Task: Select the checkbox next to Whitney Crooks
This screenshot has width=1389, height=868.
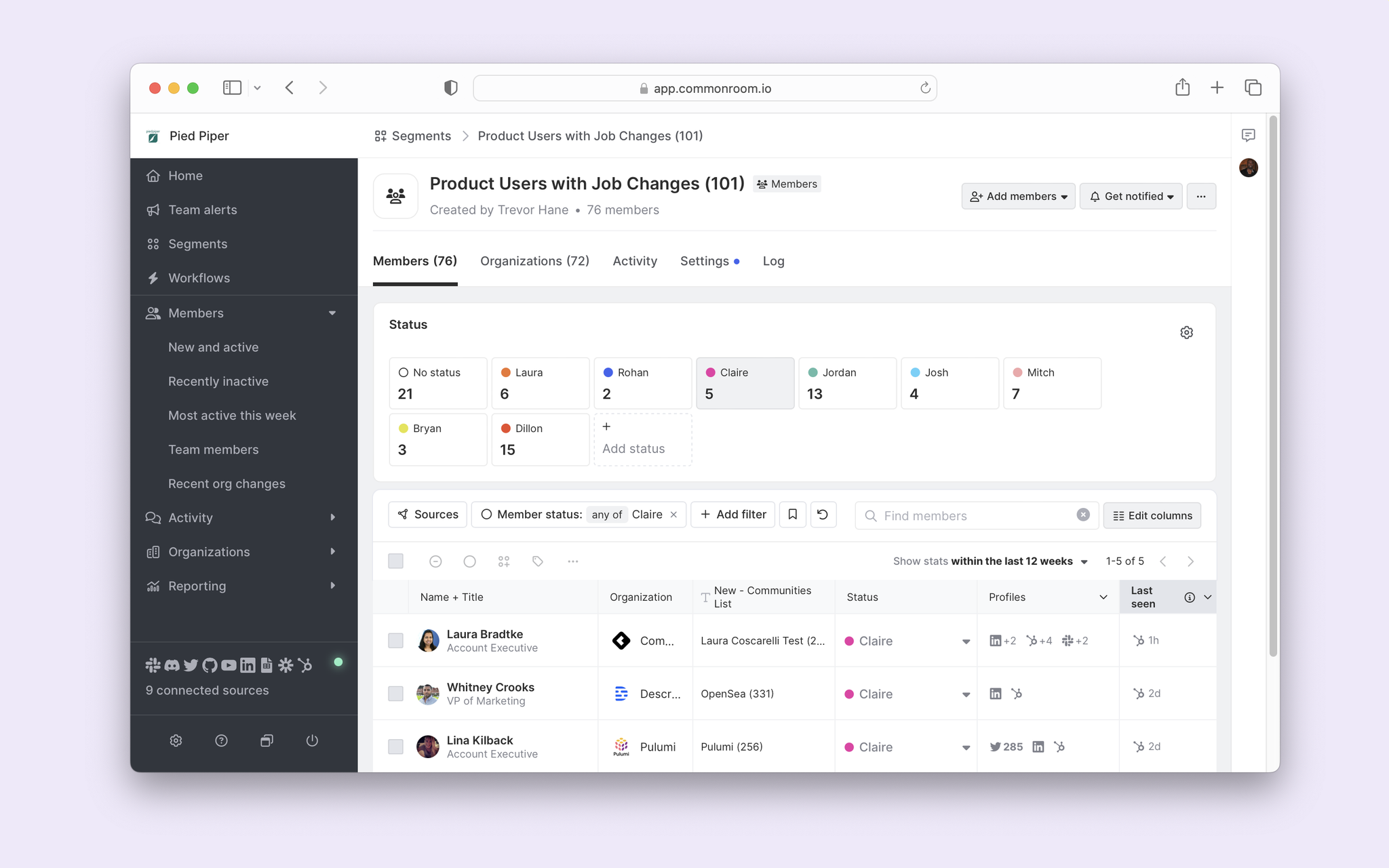Action: point(395,693)
